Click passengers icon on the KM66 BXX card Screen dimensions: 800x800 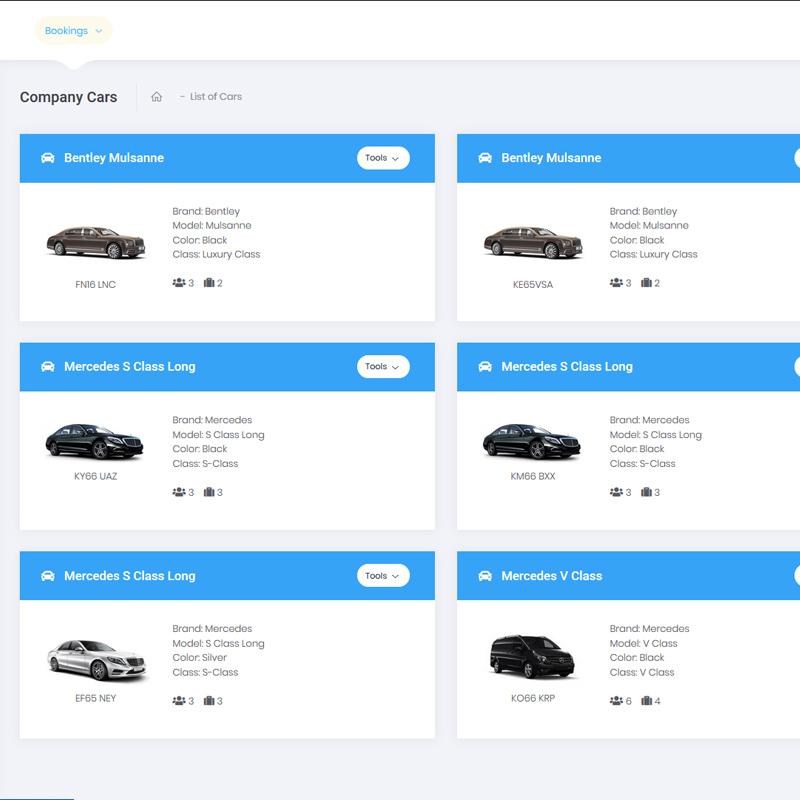coord(616,492)
